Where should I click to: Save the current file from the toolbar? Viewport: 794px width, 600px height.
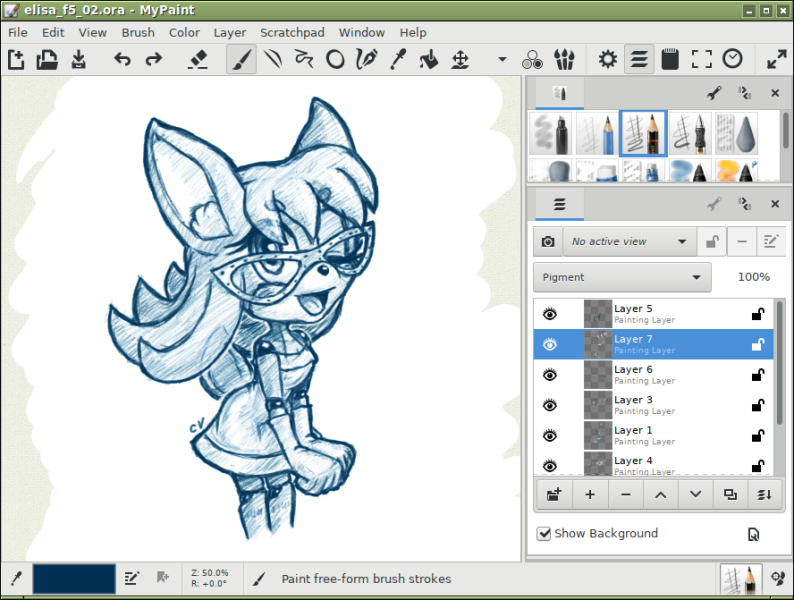pyautogui.click(x=78, y=59)
